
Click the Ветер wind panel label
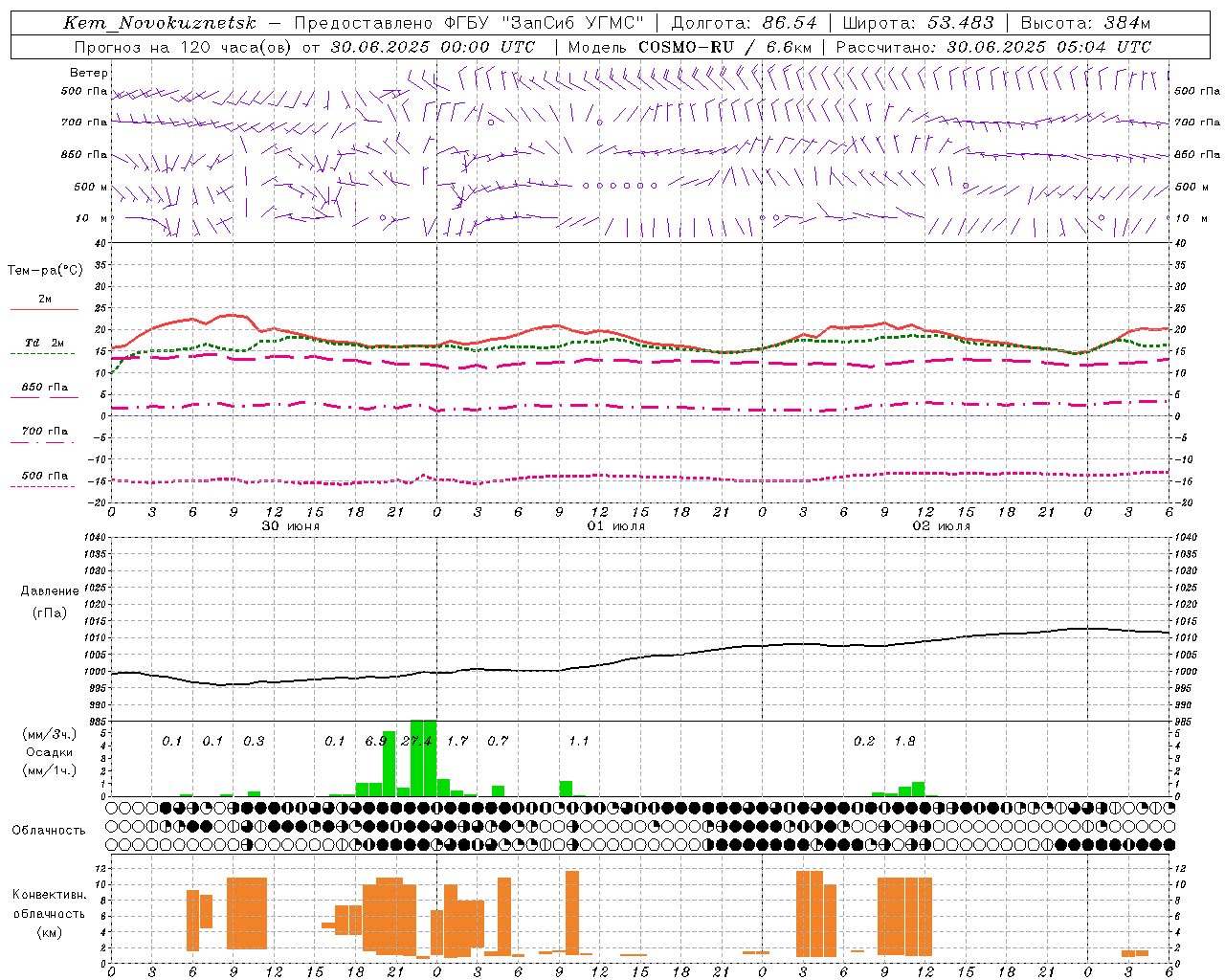tap(89, 73)
